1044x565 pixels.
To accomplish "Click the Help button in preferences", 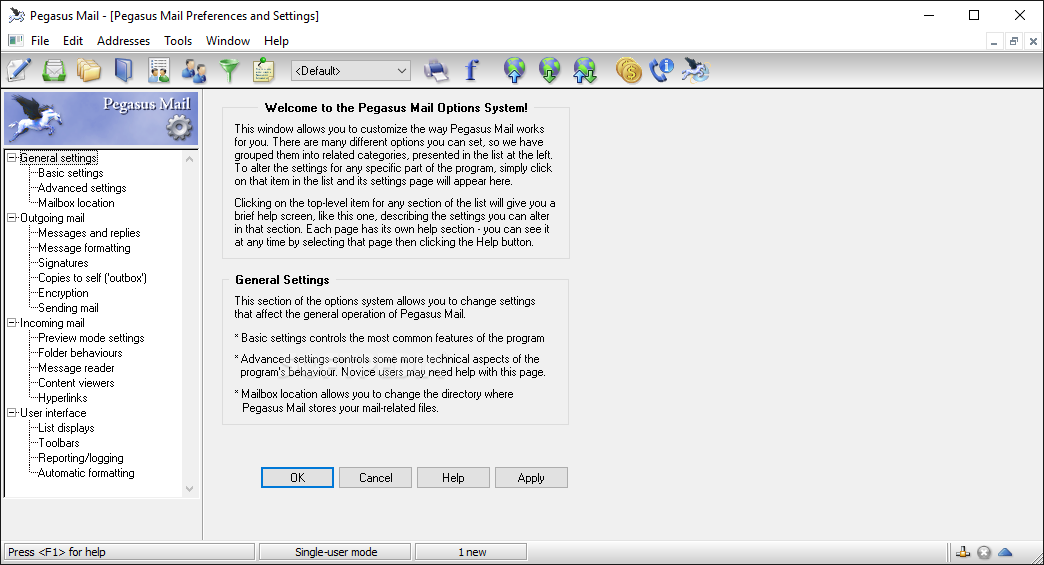I will tap(453, 478).
